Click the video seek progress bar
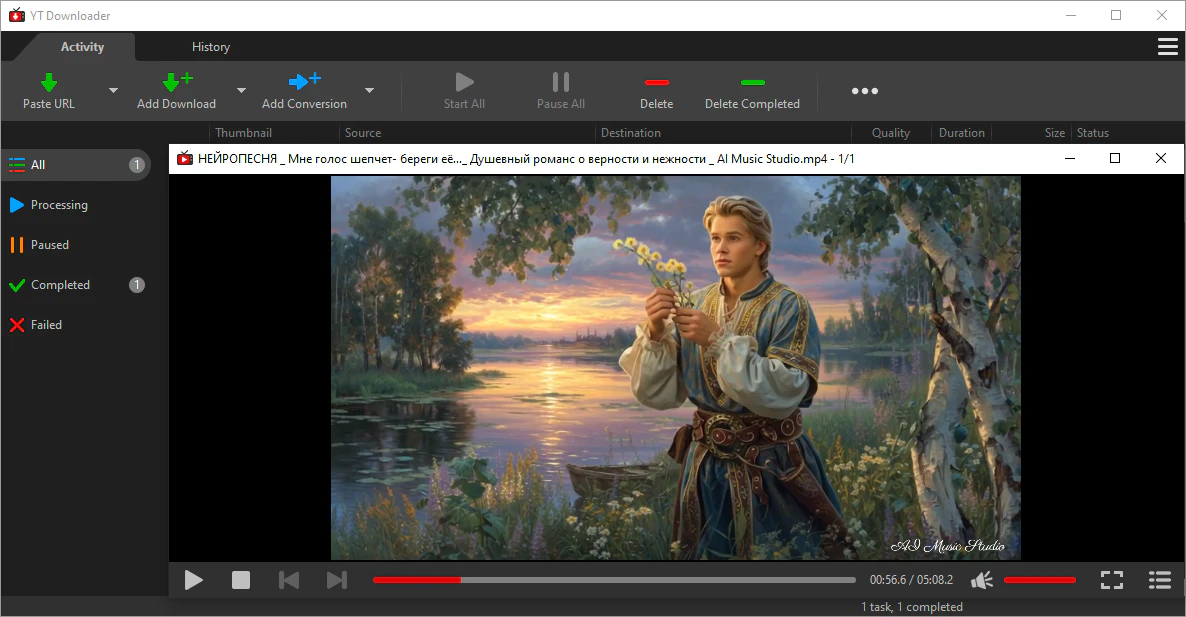 (614, 580)
